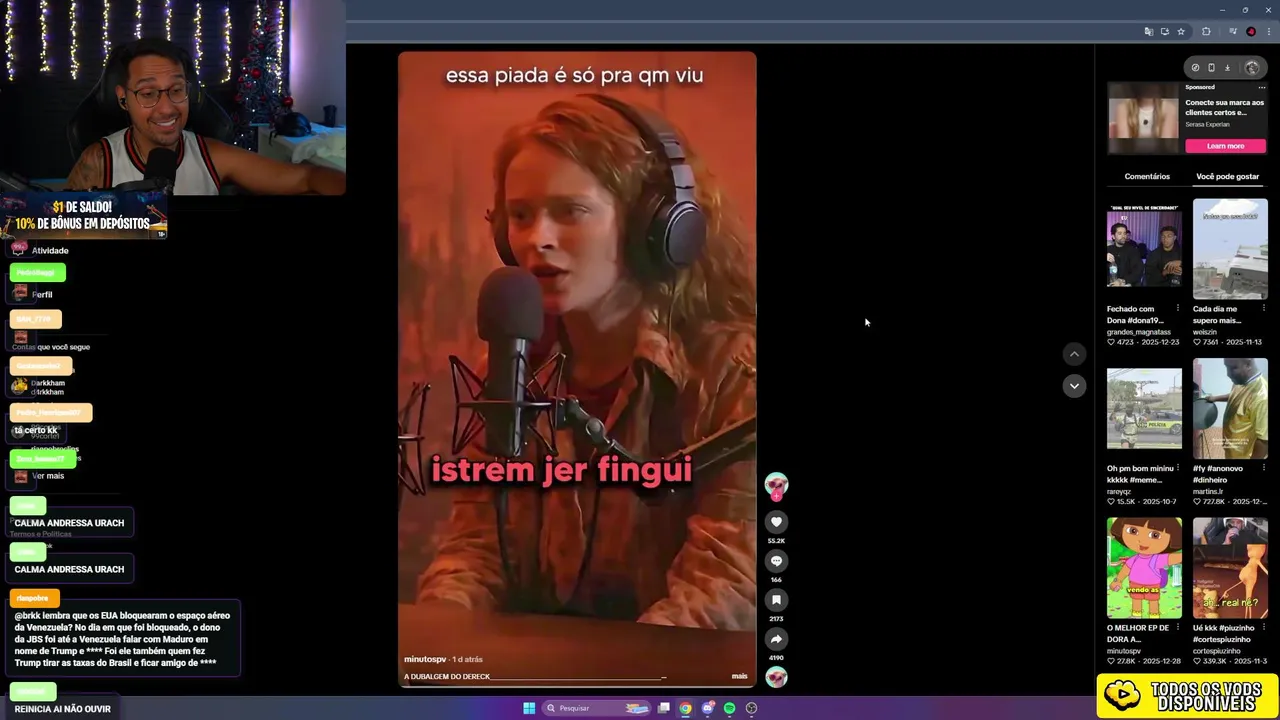Viewport: 1280px width, 720px height.
Task: Bookmark this page with the star icon
Action: [1181, 32]
